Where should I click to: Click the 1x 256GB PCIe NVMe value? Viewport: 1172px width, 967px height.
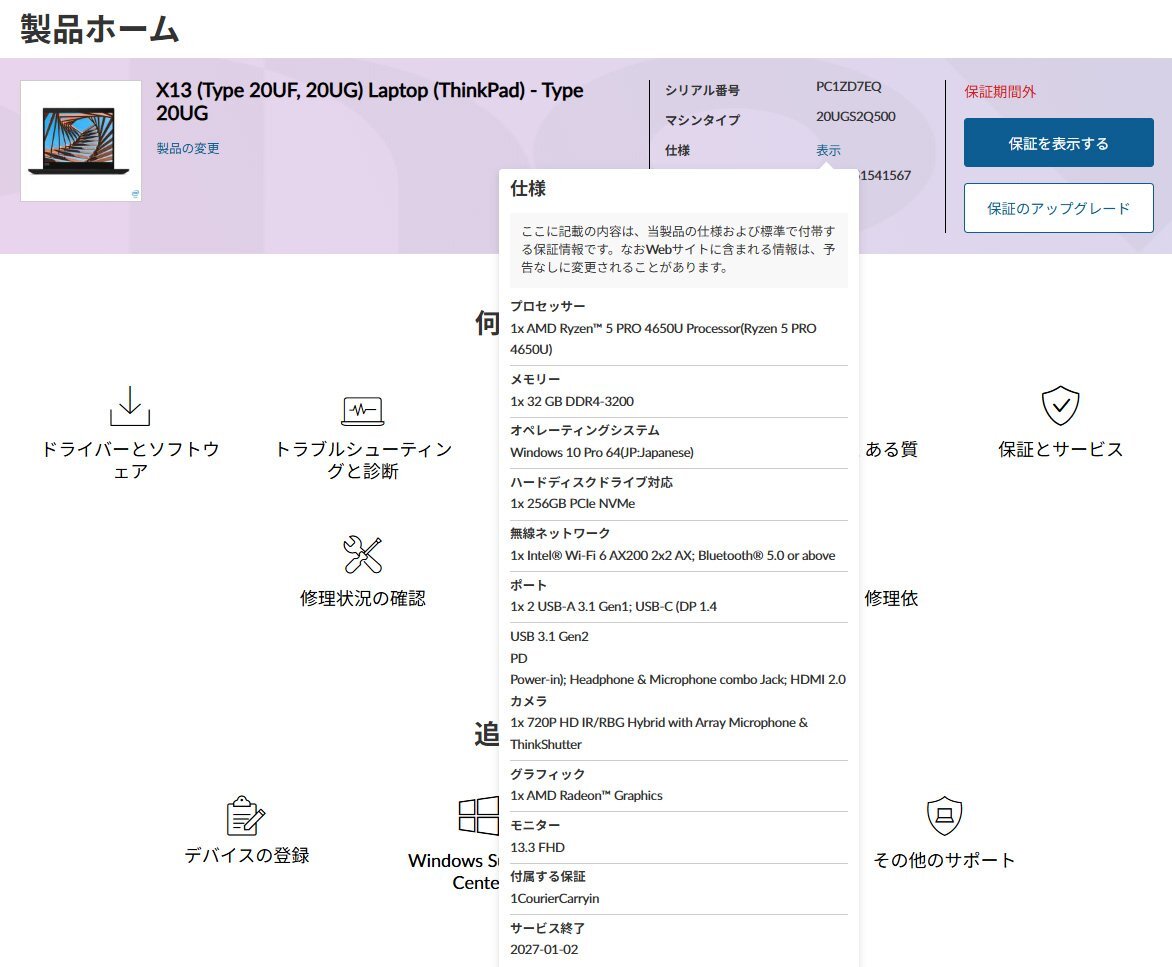[x=573, y=504]
